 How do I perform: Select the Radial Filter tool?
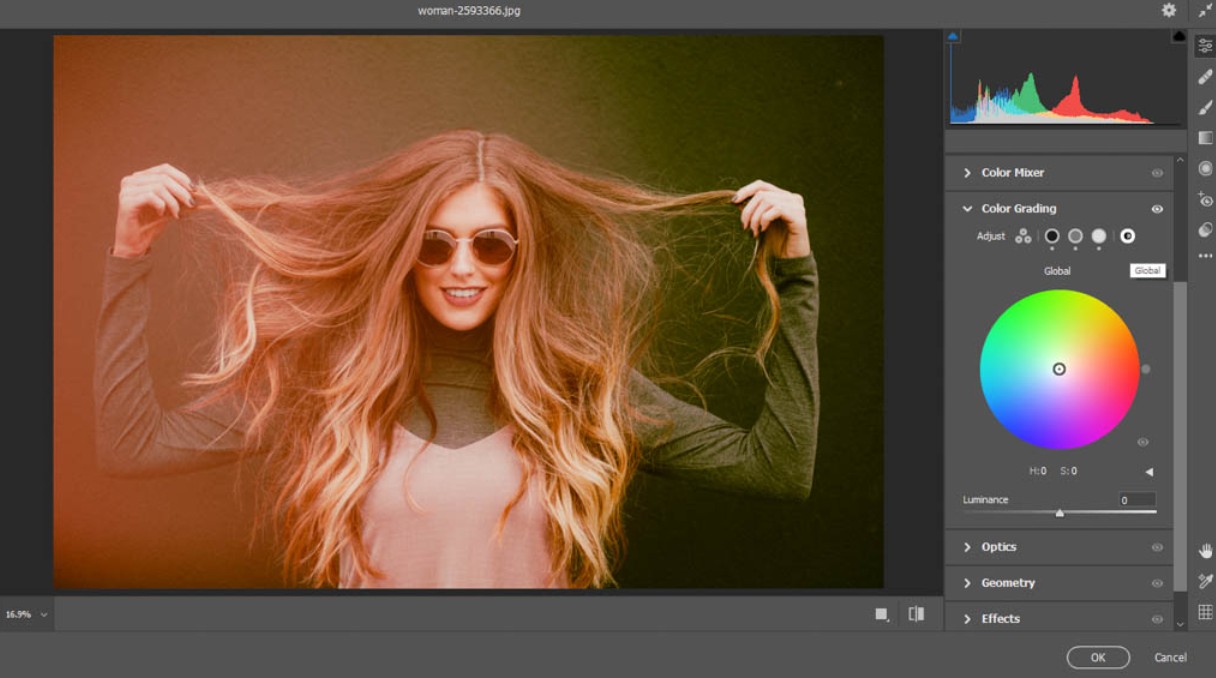[1205, 168]
